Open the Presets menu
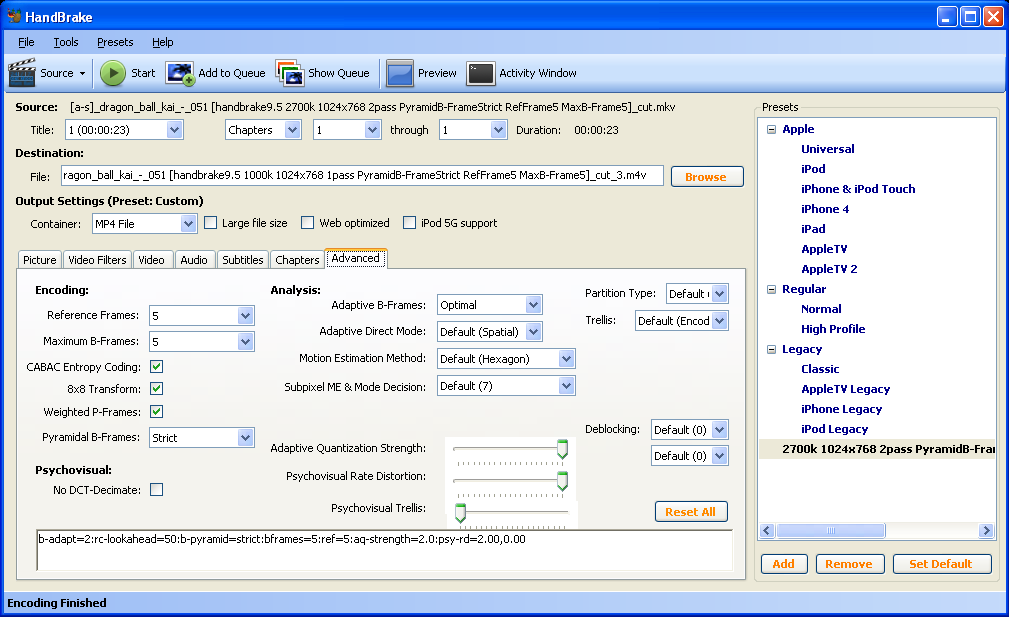This screenshot has height=617, width=1009. [115, 42]
